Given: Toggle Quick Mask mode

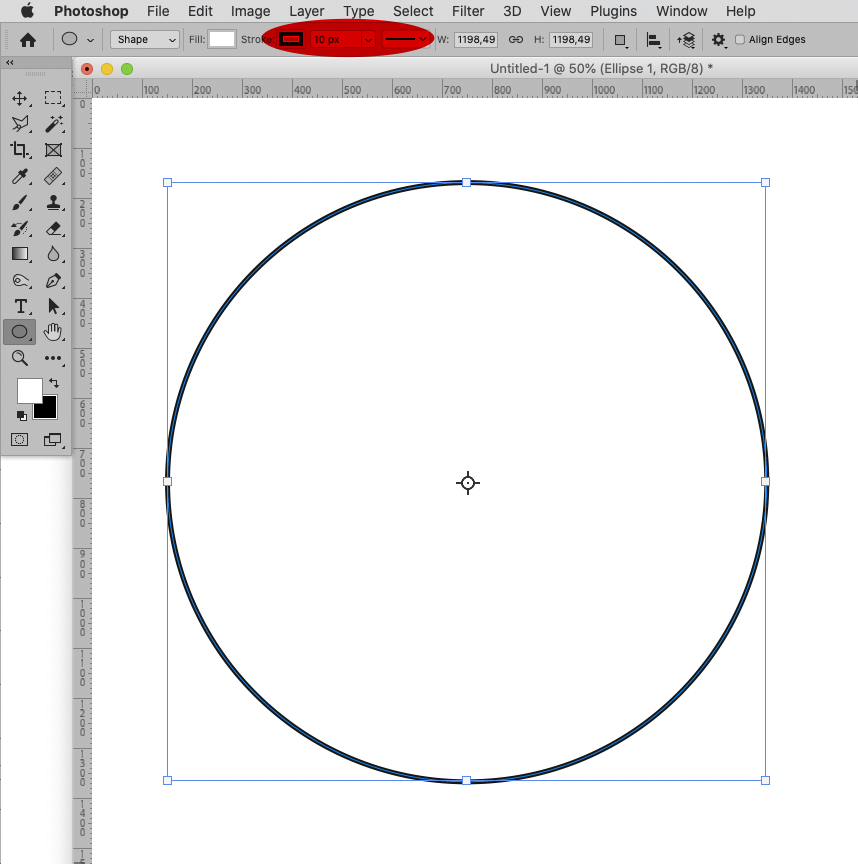Looking at the screenshot, I should pos(19,439).
